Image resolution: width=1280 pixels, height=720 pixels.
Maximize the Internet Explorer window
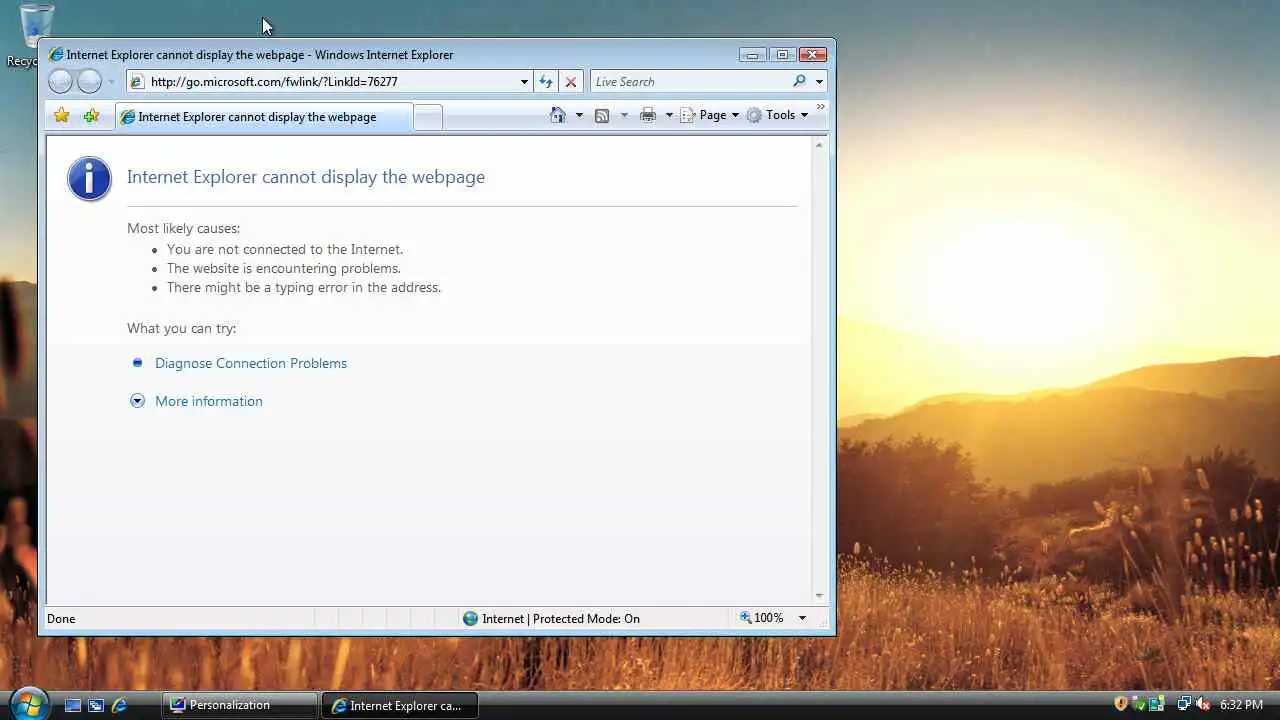(782, 55)
